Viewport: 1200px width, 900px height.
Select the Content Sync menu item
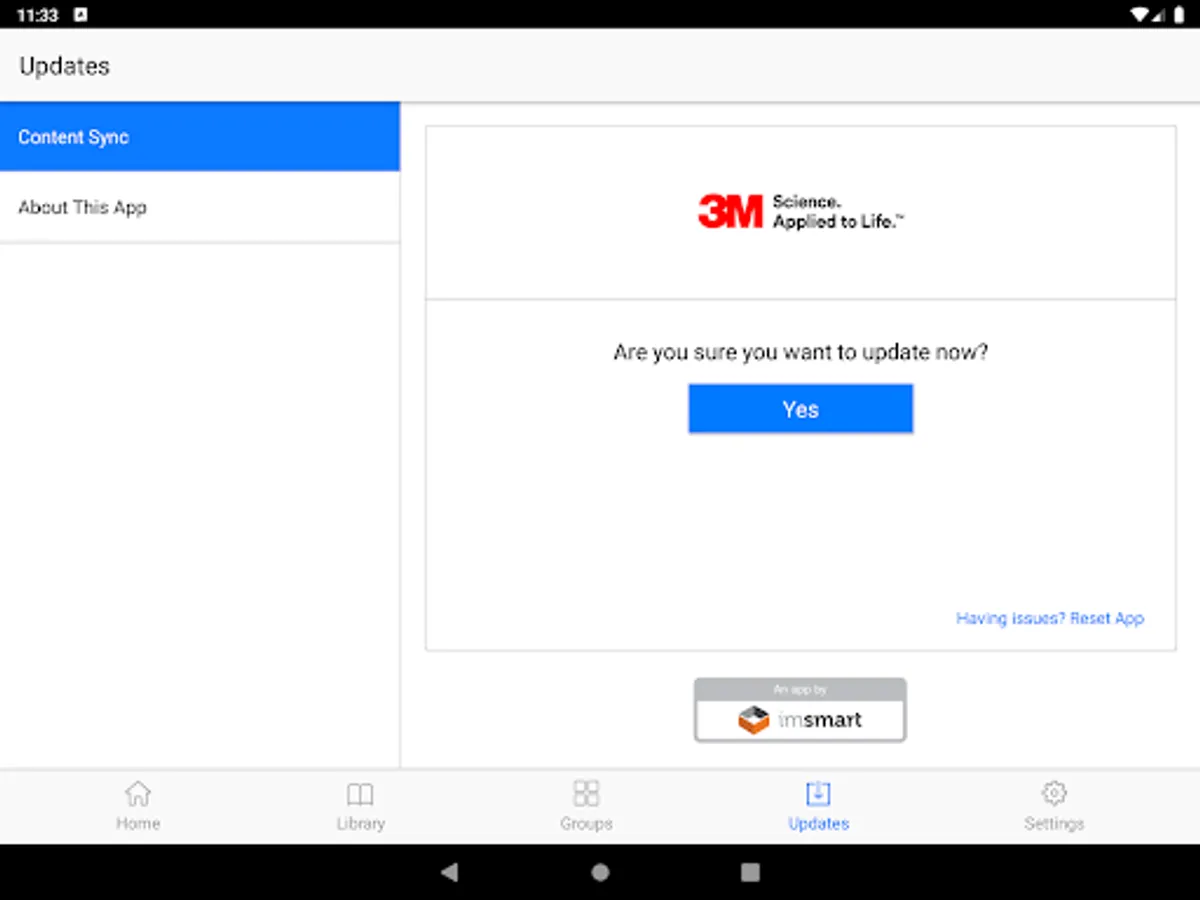pyautogui.click(x=200, y=137)
